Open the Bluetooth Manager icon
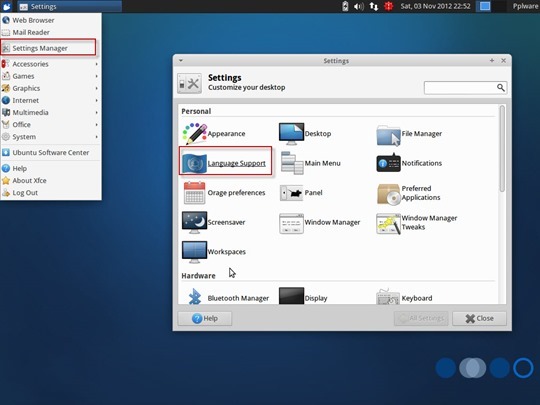This screenshot has width=540, height=405. (x=195, y=297)
